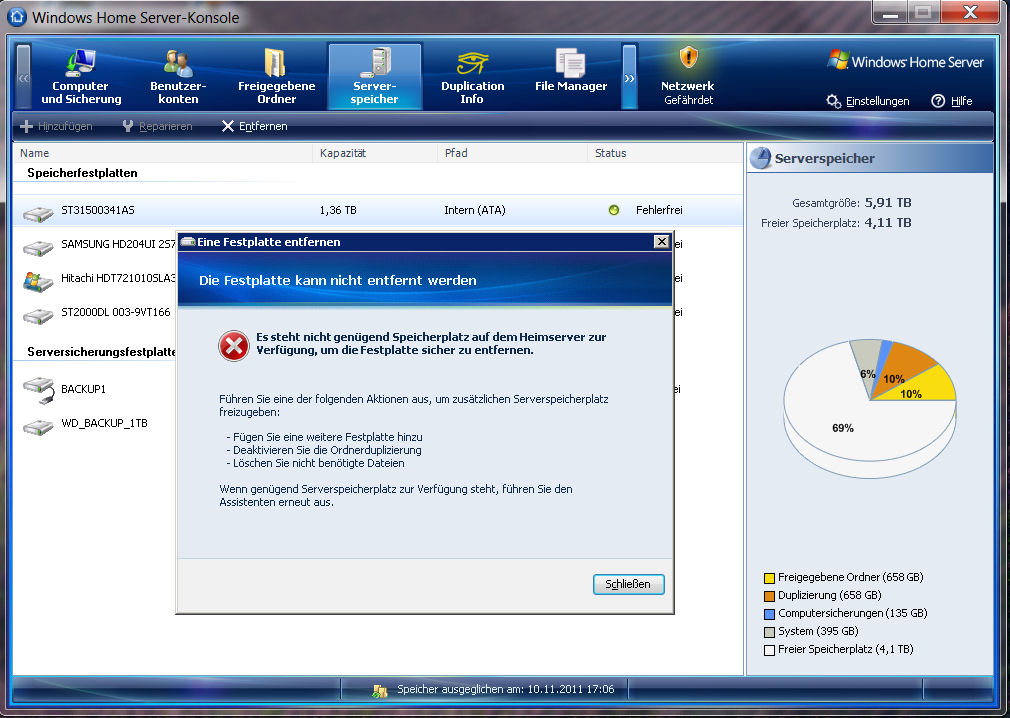The image size is (1010, 718).
Task: Click red error icon in dialog
Action: click(x=234, y=346)
